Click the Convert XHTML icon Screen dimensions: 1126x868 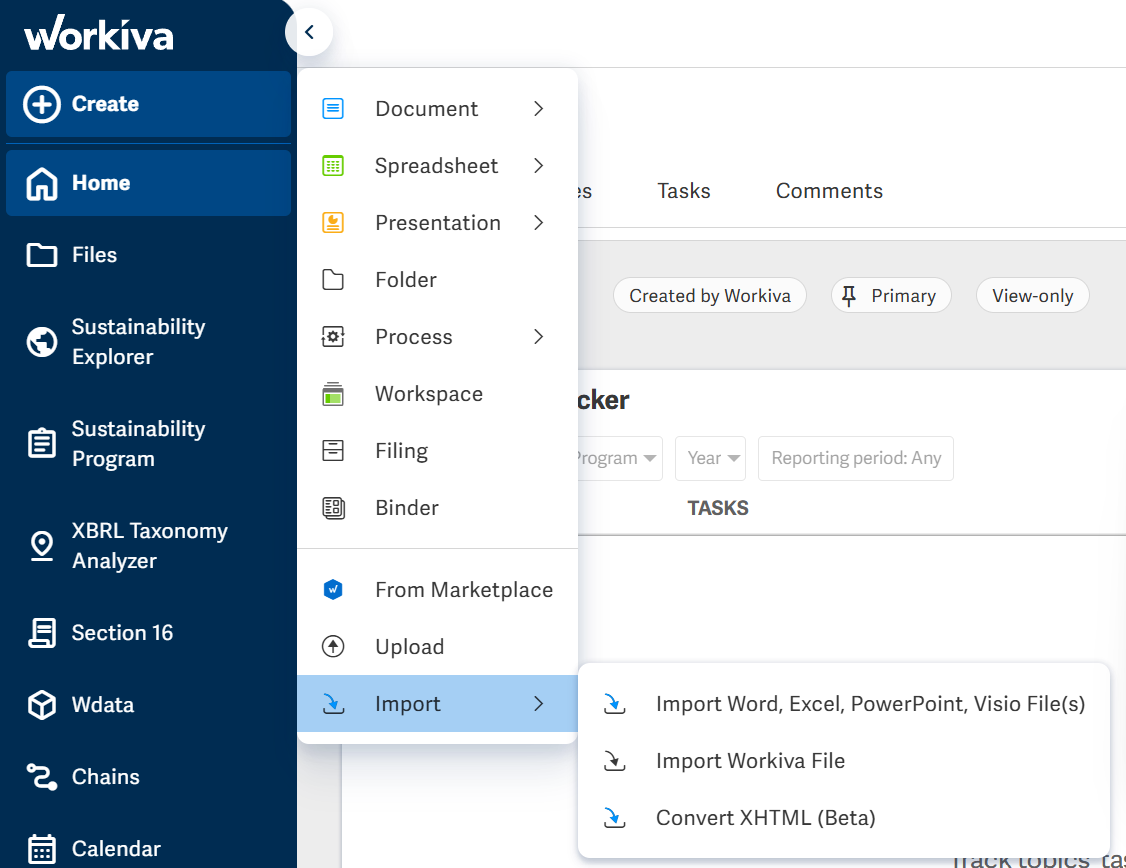614,818
